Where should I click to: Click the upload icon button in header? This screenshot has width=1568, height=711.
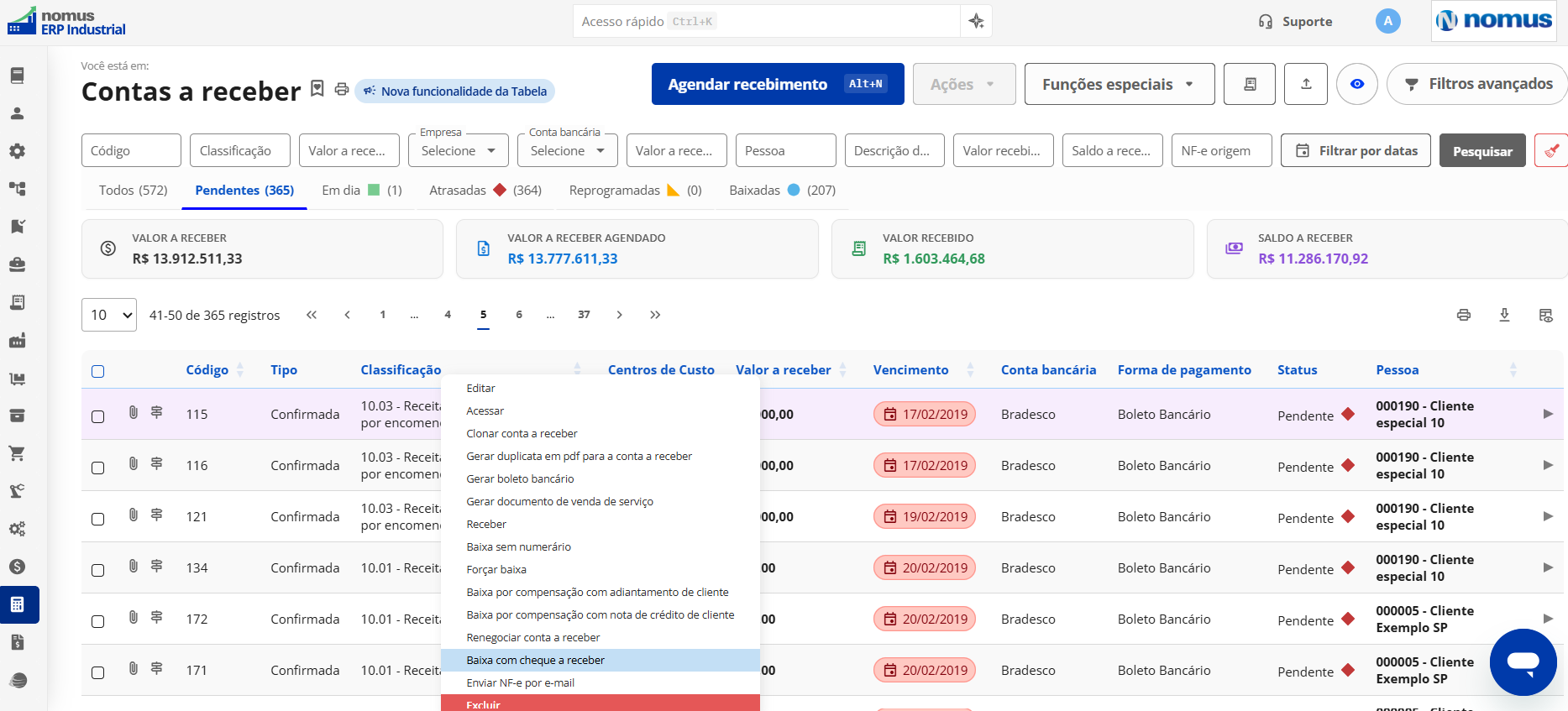click(x=1306, y=84)
